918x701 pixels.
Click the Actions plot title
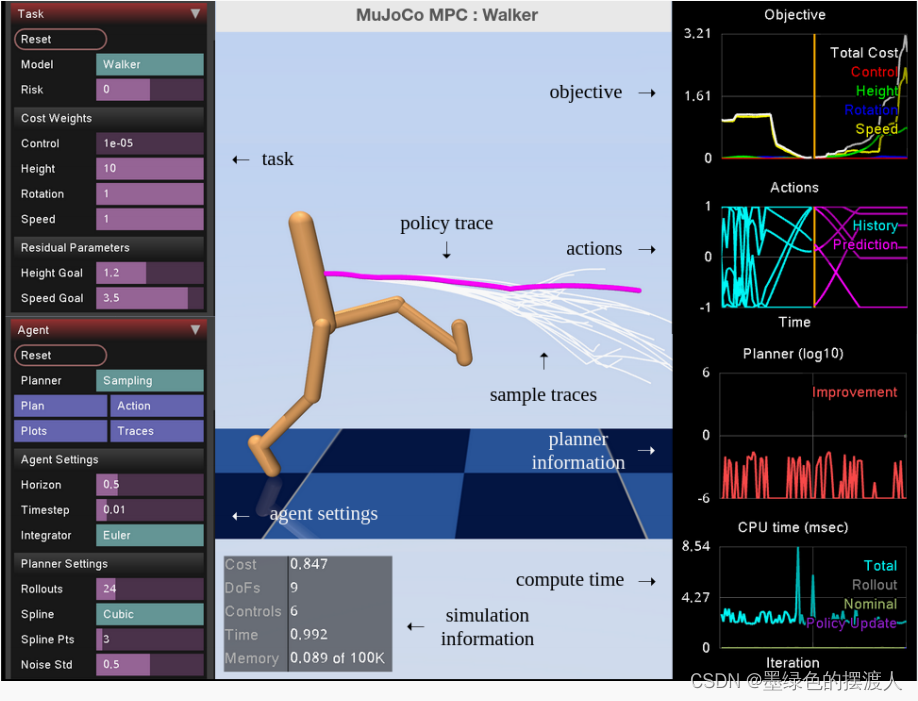point(794,188)
